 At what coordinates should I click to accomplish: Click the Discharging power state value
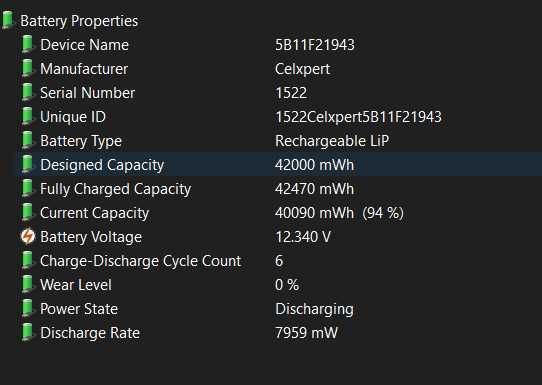coord(314,309)
